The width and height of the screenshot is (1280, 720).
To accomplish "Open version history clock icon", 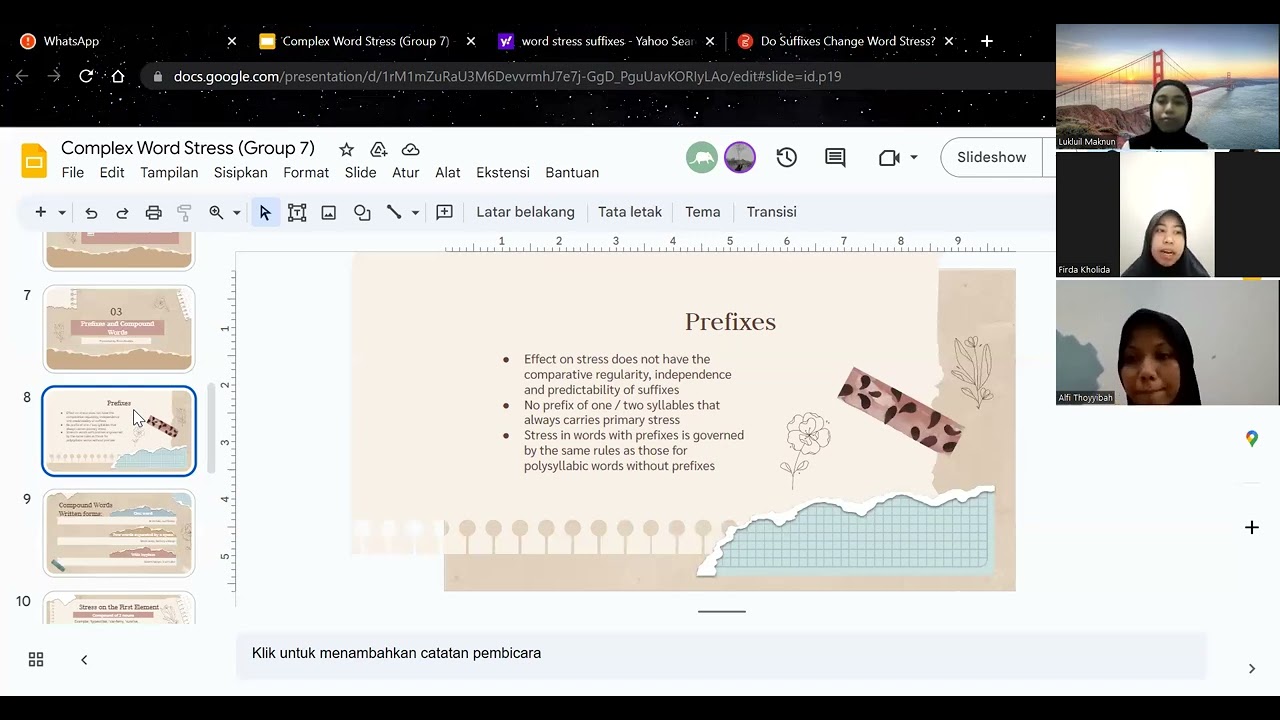I will point(787,157).
